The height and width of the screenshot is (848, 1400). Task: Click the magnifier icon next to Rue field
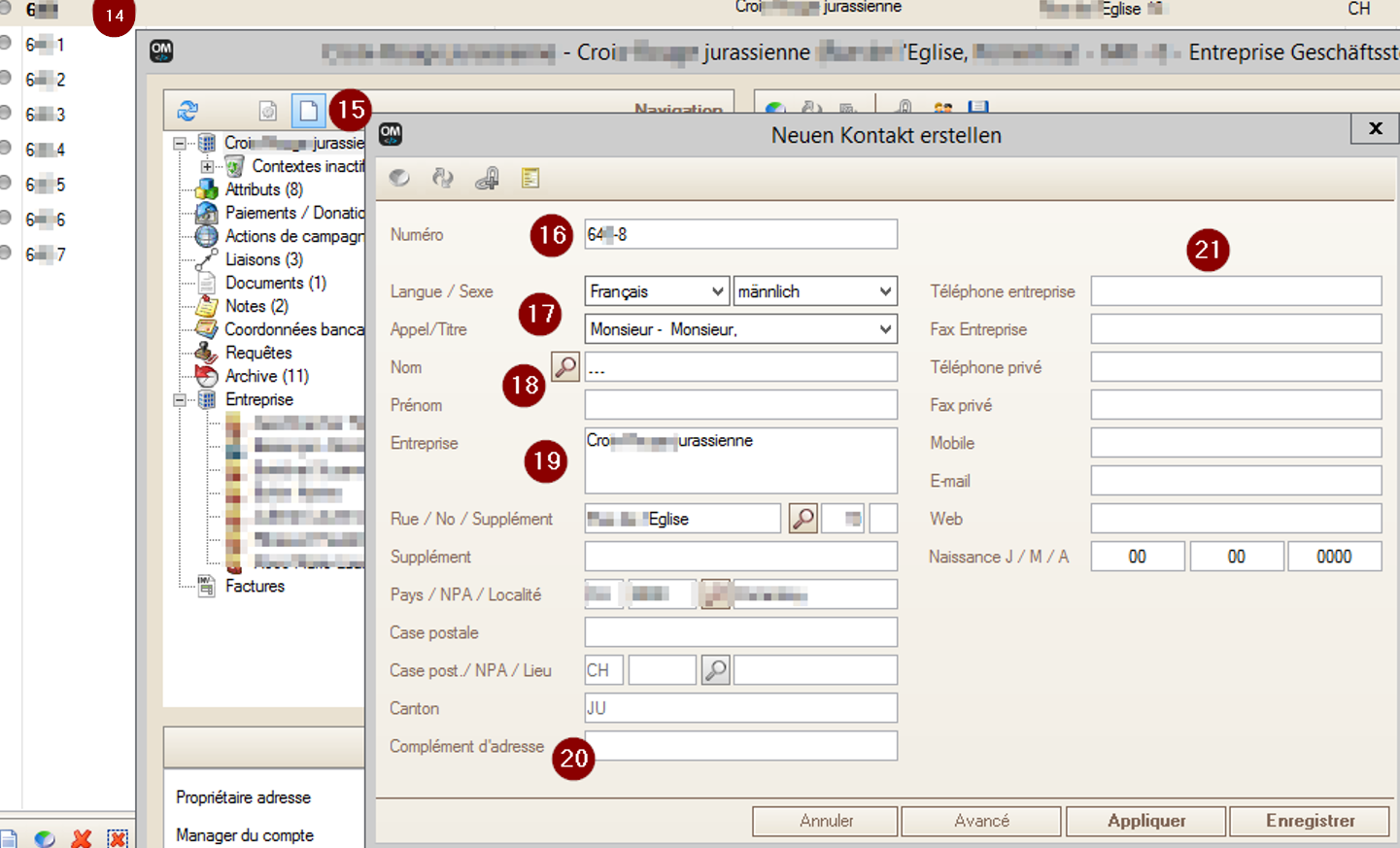click(x=803, y=519)
